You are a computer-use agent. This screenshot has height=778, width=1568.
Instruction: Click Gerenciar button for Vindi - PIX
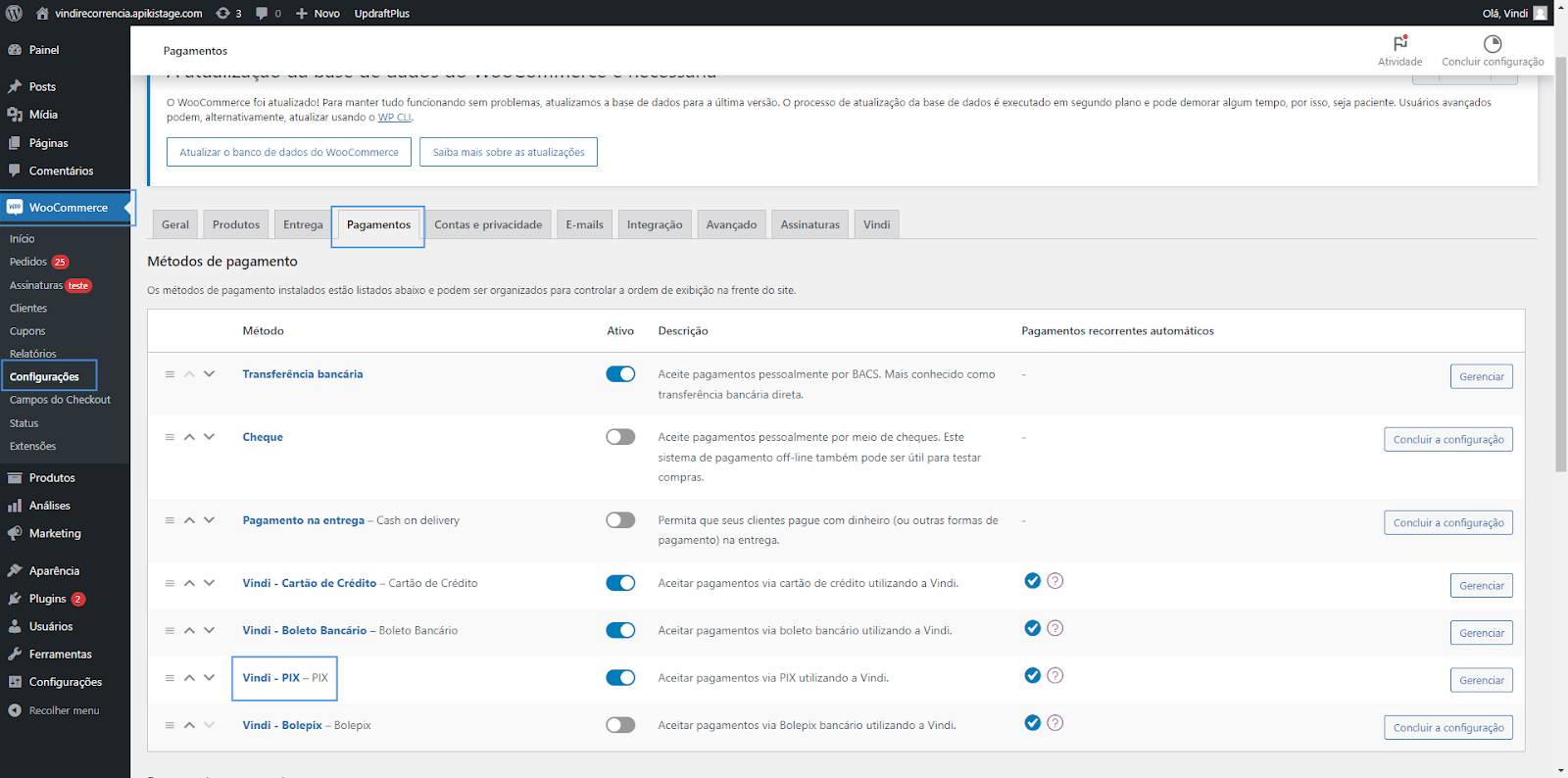(x=1481, y=680)
